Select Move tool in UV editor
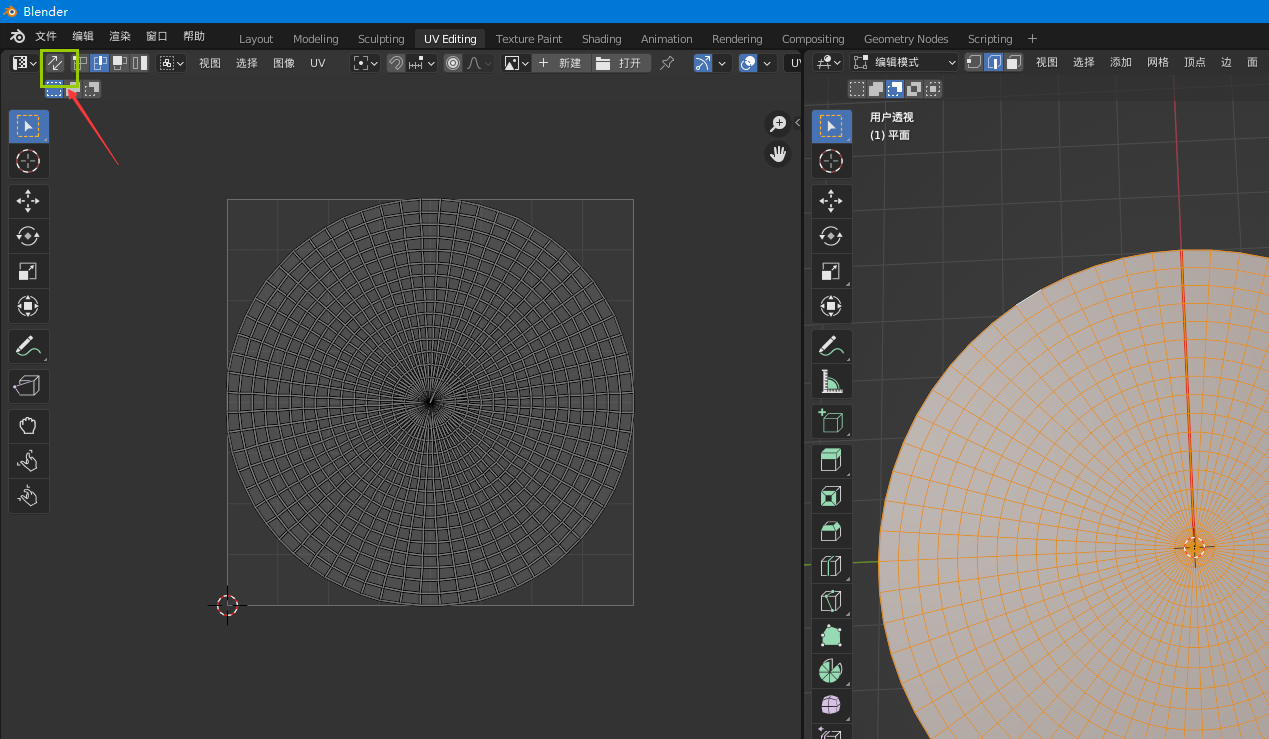Viewport: 1269px width, 739px height. 28,201
